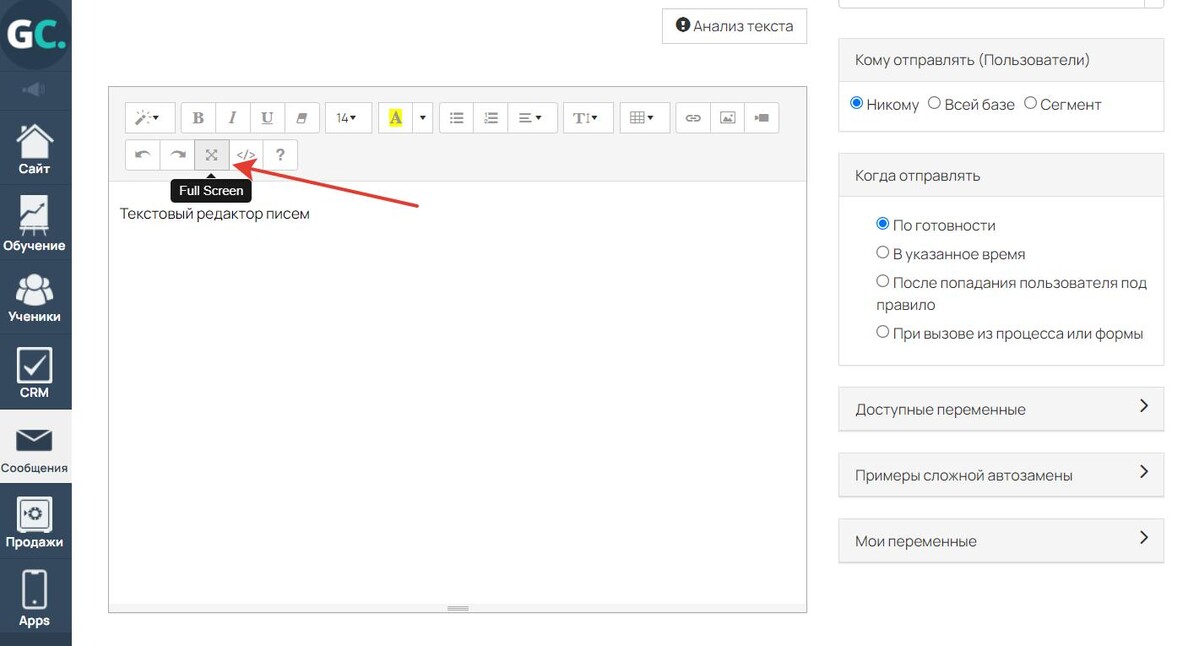Choose the 'Сегмент' radio button
1199x646 pixels.
point(1030,103)
